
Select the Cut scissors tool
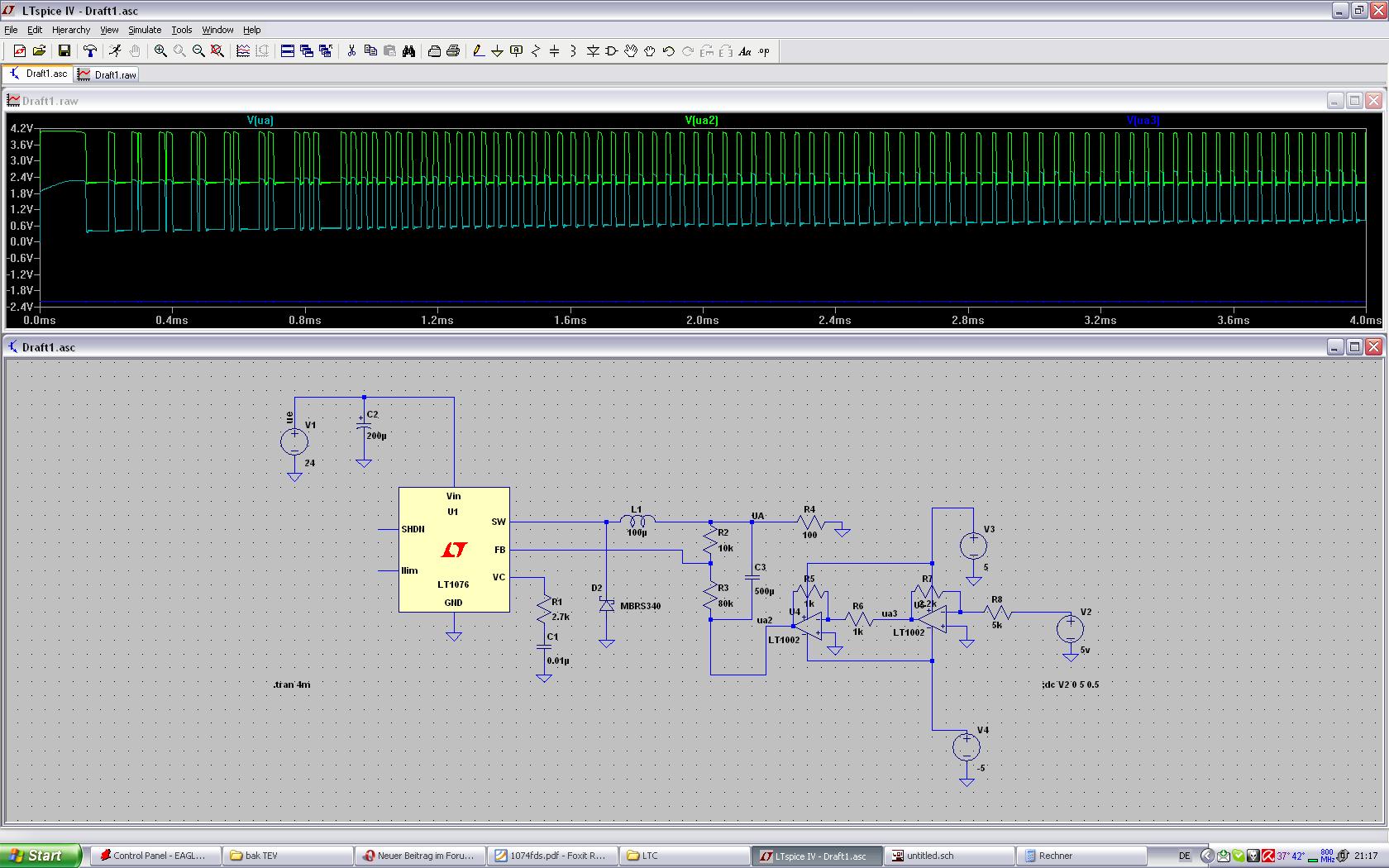pos(351,51)
